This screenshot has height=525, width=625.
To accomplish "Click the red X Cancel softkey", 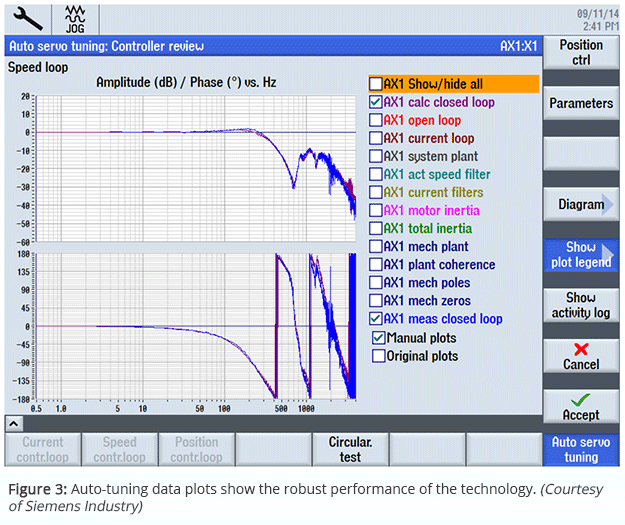I will (581, 356).
